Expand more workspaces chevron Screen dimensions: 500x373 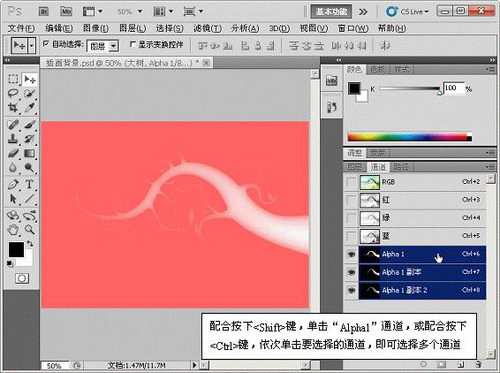(x=363, y=12)
